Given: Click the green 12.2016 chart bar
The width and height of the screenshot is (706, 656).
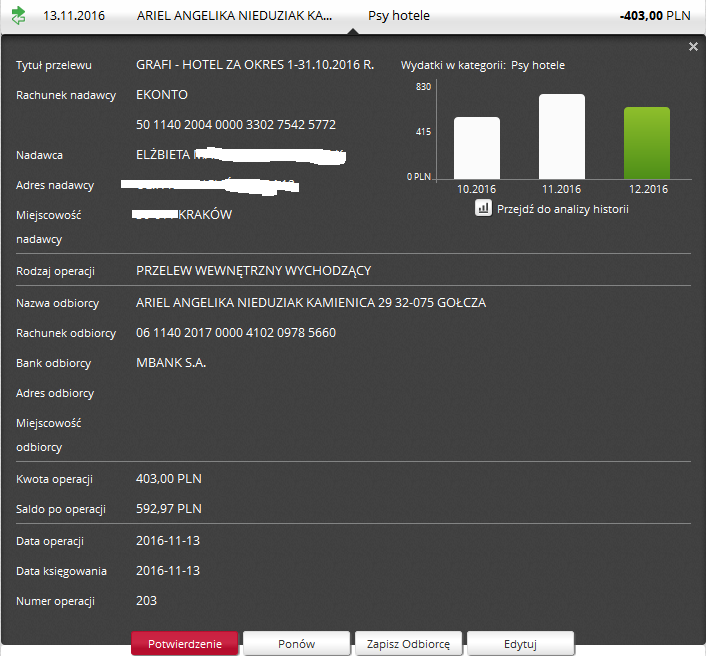Looking at the screenshot, I should pyautogui.click(x=646, y=143).
